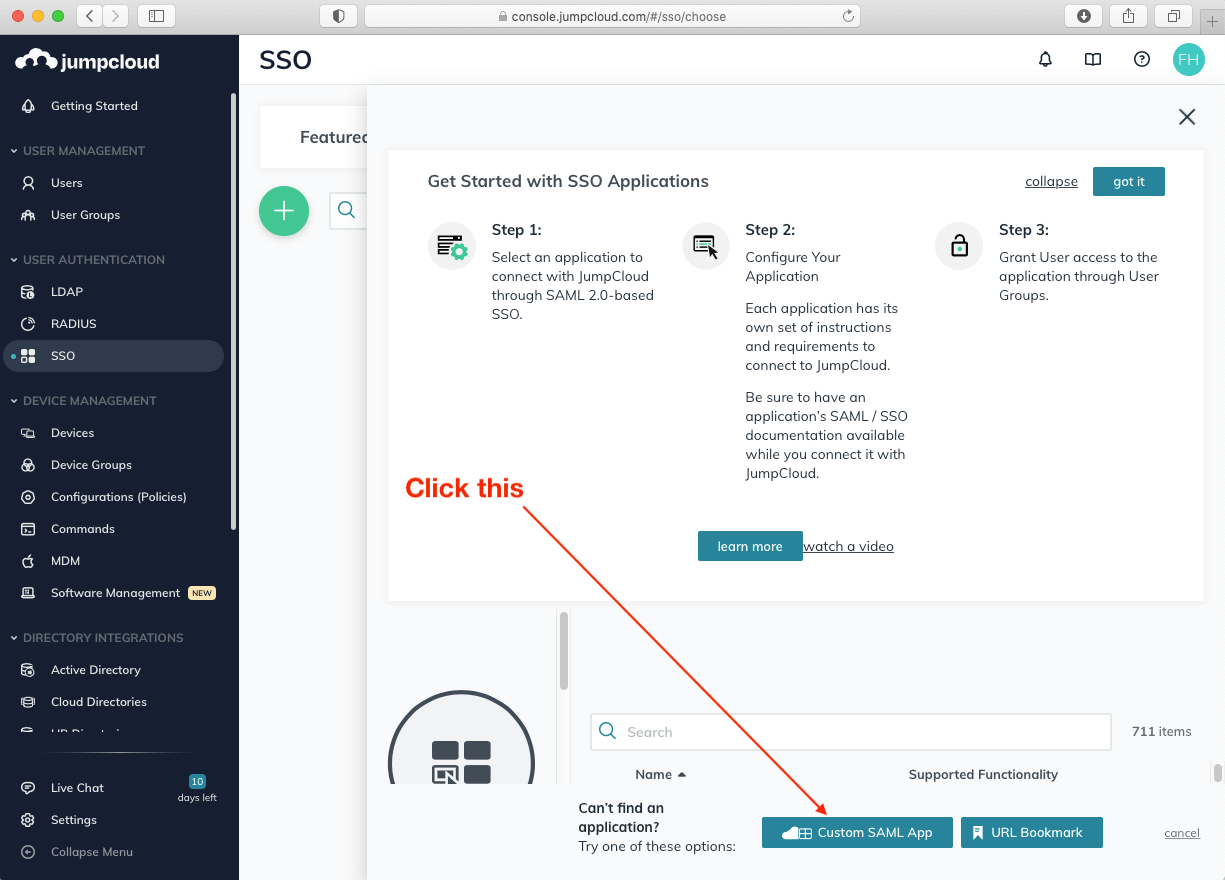Click the Settings gear icon
The height and width of the screenshot is (880, 1225).
(x=28, y=820)
